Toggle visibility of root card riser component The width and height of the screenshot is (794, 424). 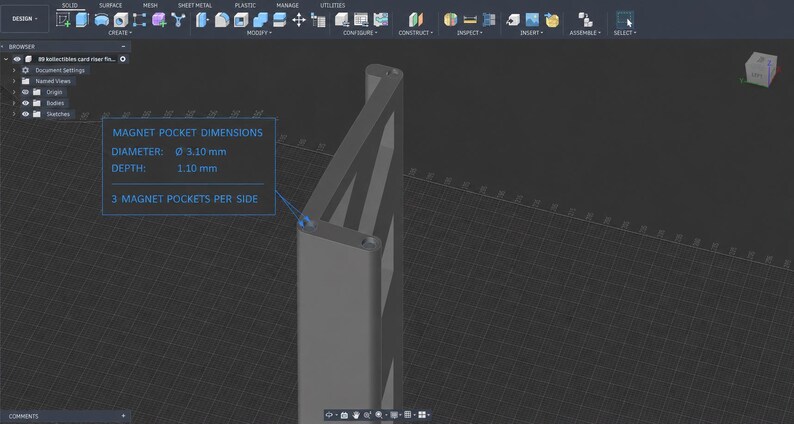17,59
